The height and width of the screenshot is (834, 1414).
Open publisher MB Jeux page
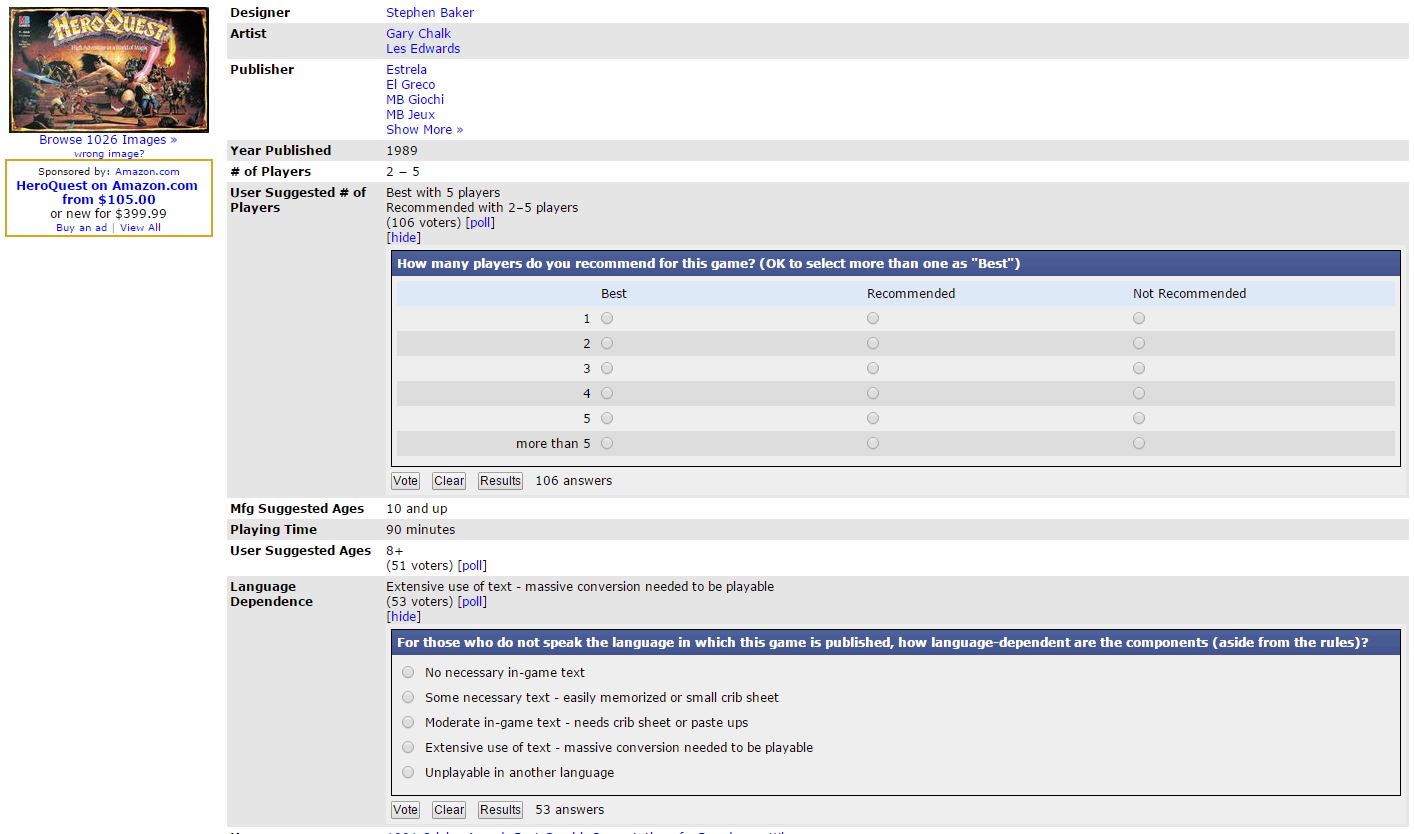pyautogui.click(x=410, y=115)
